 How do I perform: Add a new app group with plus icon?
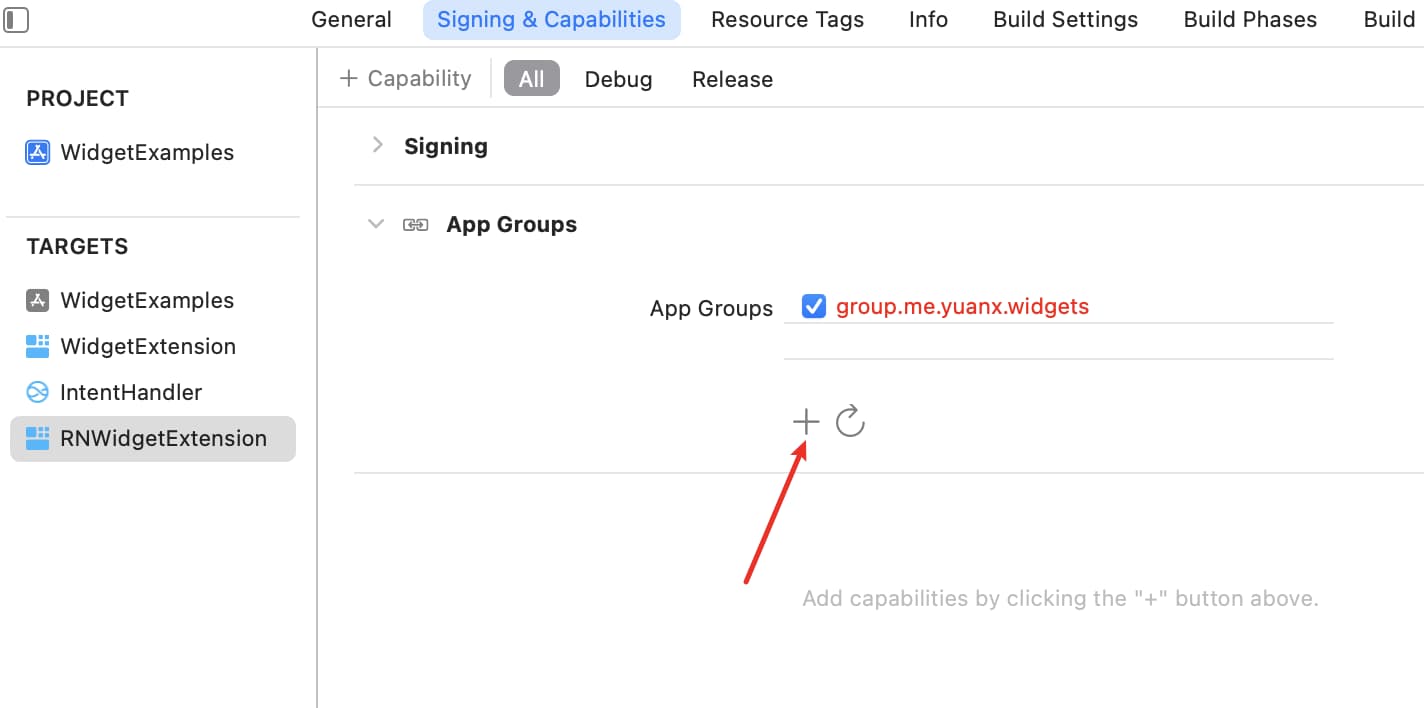pos(805,422)
